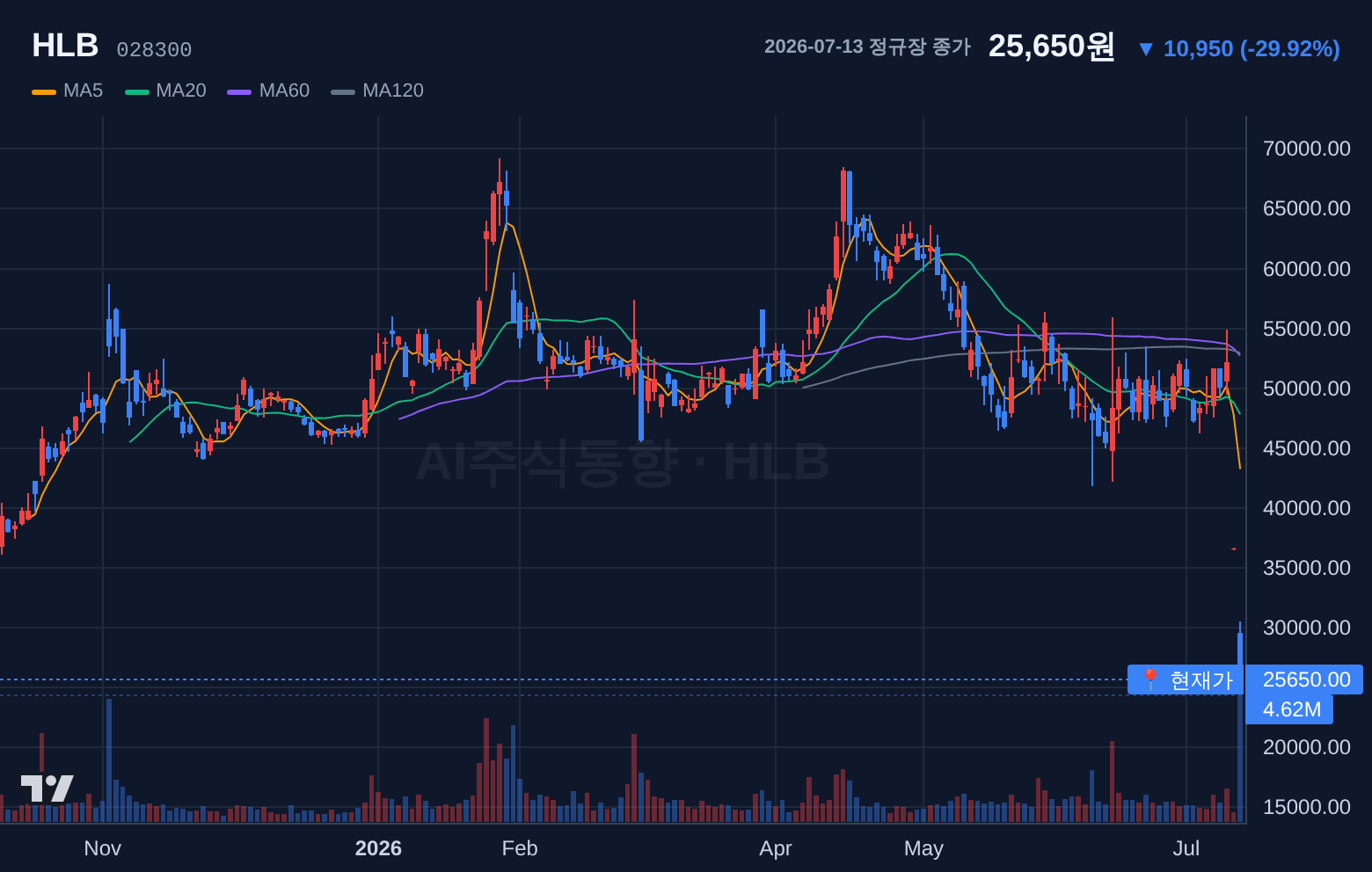Click the 50000.00 price axis label
This screenshot has height=872, width=1372.
pos(1306,389)
